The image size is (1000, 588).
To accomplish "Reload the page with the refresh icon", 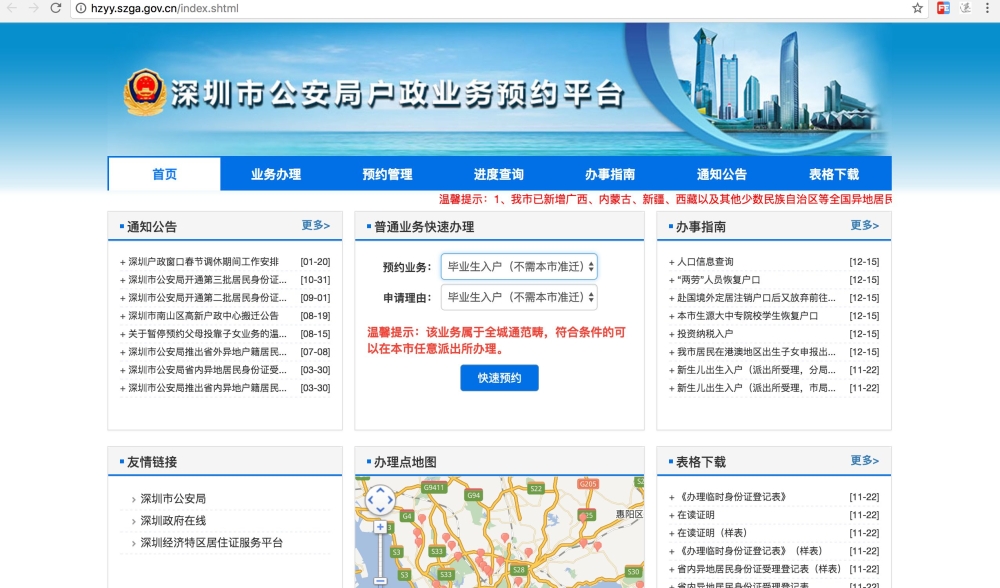I will pos(56,8).
